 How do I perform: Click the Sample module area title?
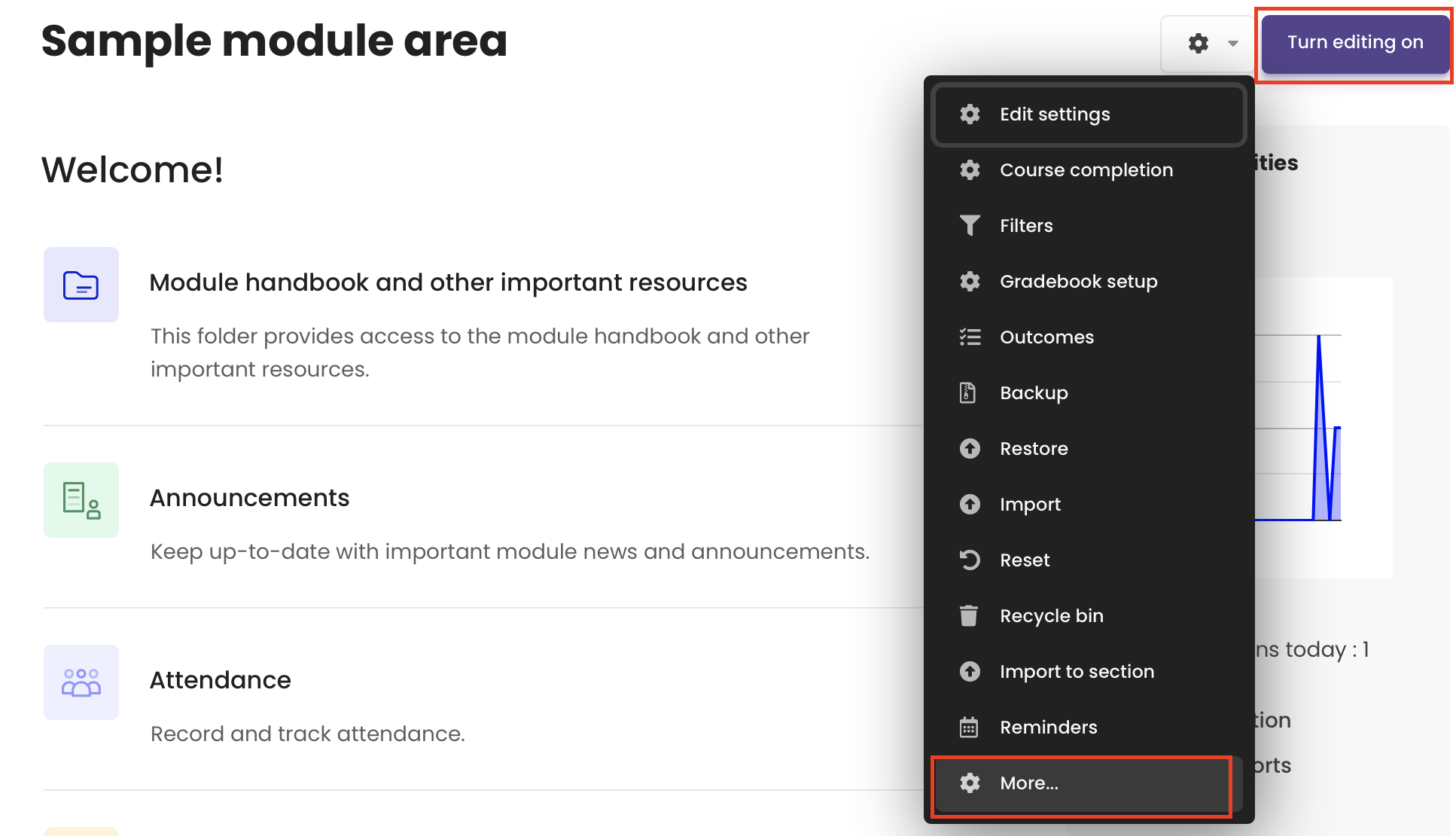[x=275, y=41]
